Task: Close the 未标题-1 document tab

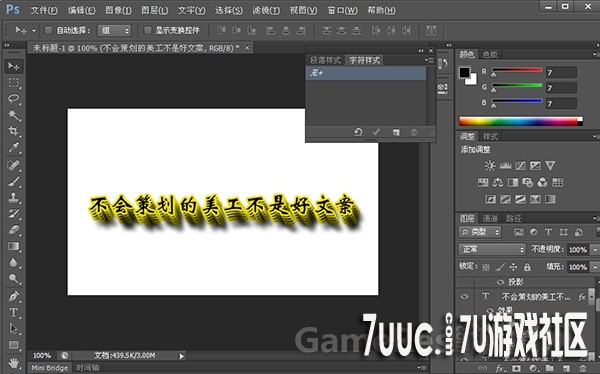Action: tap(247, 48)
